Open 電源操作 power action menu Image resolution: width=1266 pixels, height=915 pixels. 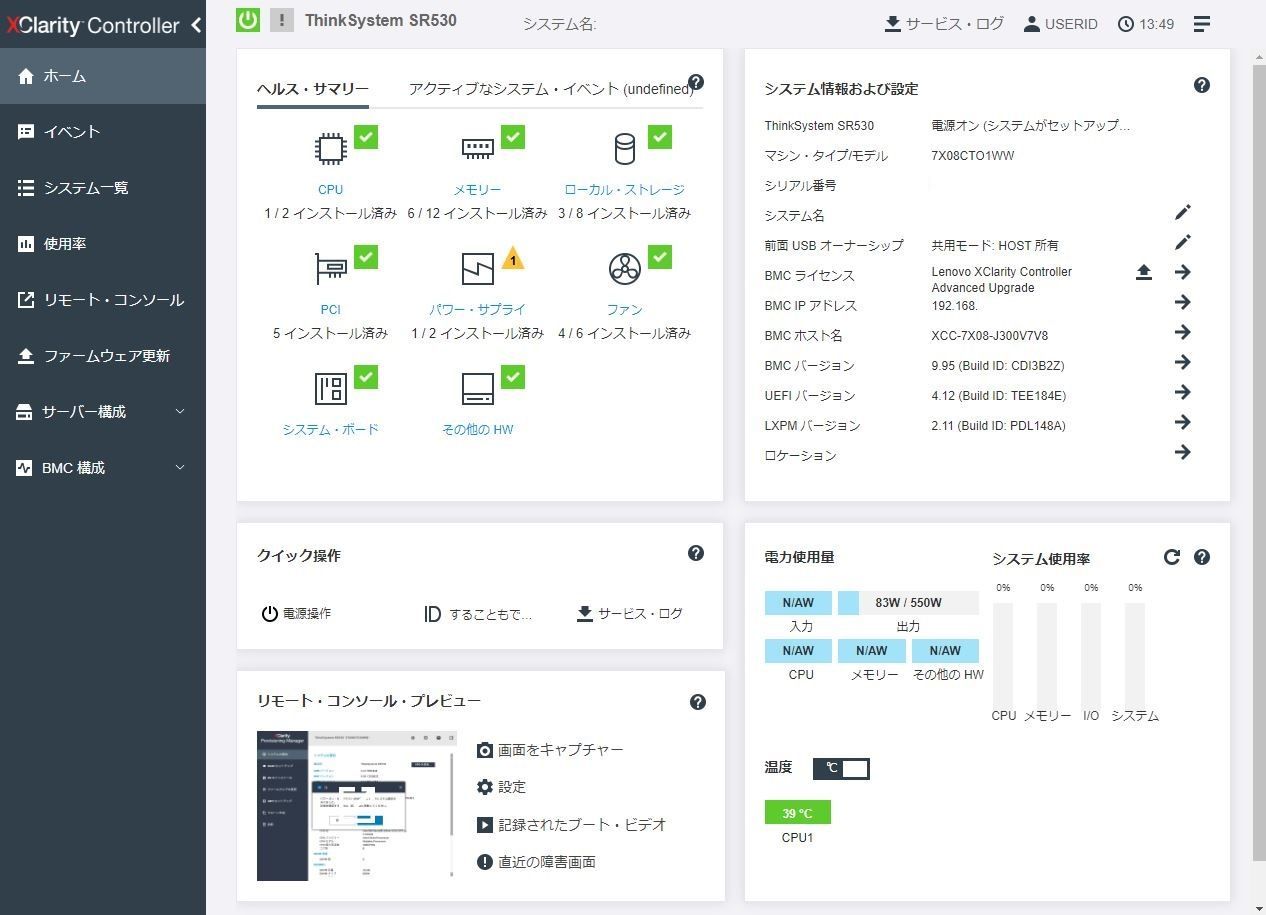click(296, 614)
